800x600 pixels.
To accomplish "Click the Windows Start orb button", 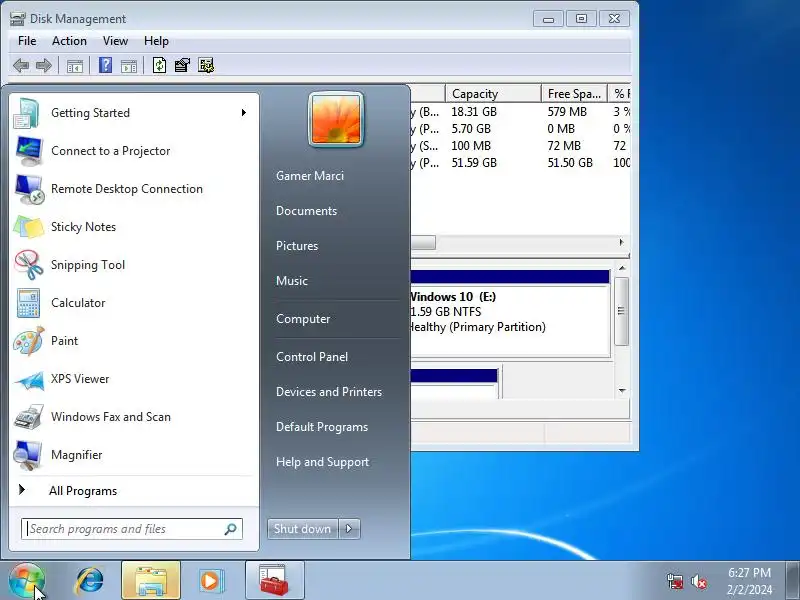I will pos(27,581).
